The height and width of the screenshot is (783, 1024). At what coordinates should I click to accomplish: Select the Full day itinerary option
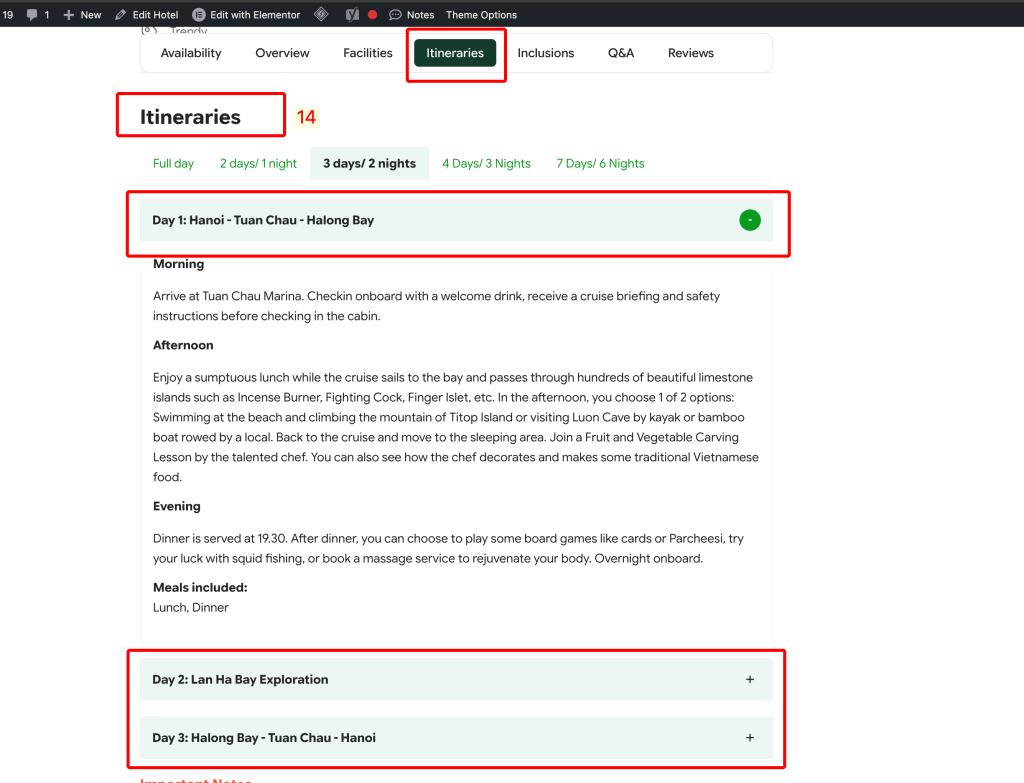pyautogui.click(x=173, y=164)
